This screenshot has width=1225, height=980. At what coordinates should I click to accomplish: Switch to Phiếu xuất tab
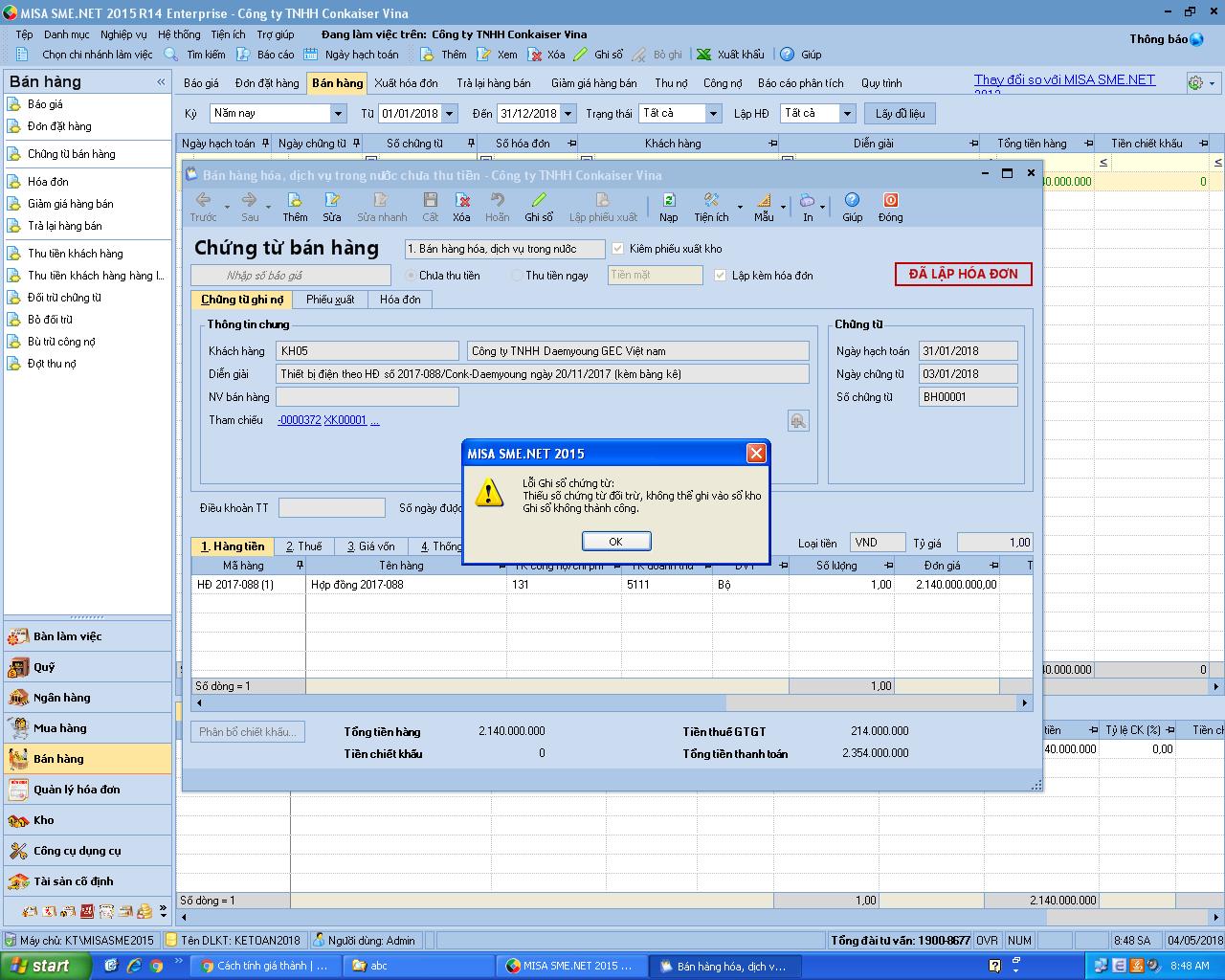point(330,300)
